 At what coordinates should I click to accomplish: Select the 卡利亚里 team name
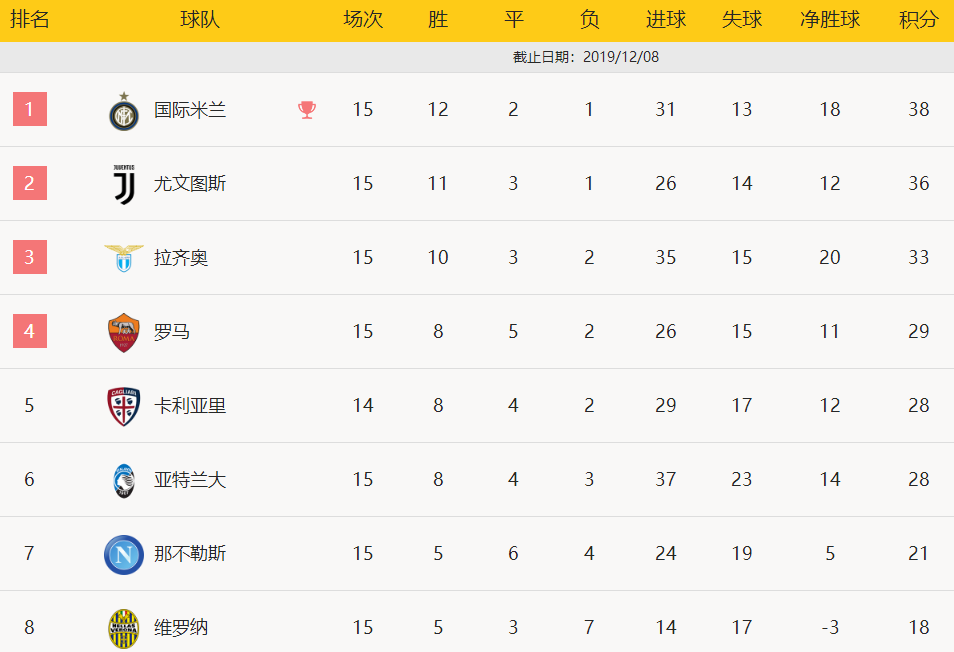(x=190, y=406)
